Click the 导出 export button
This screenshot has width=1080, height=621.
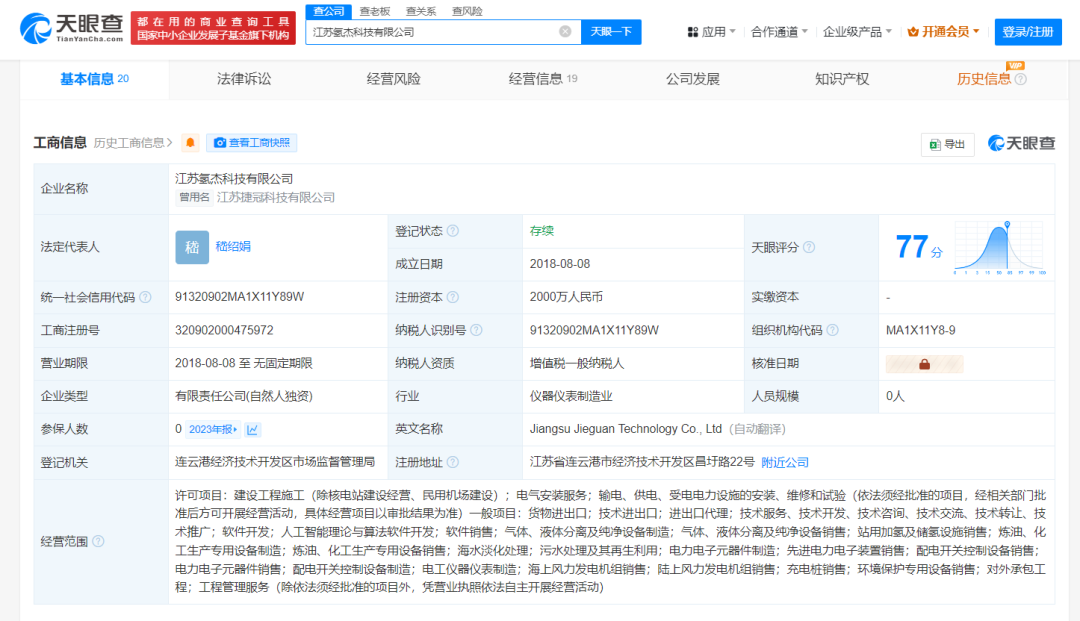(x=947, y=144)
